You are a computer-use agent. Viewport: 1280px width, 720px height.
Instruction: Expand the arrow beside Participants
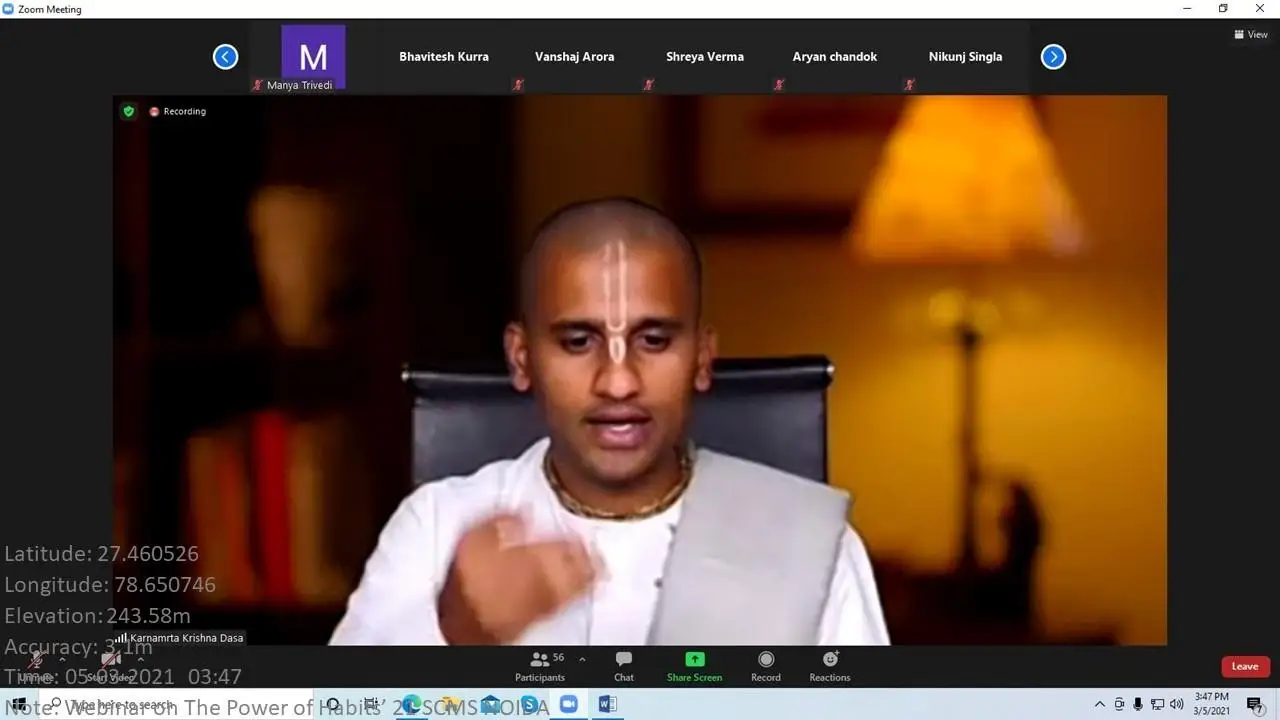[x=582, y=659]
